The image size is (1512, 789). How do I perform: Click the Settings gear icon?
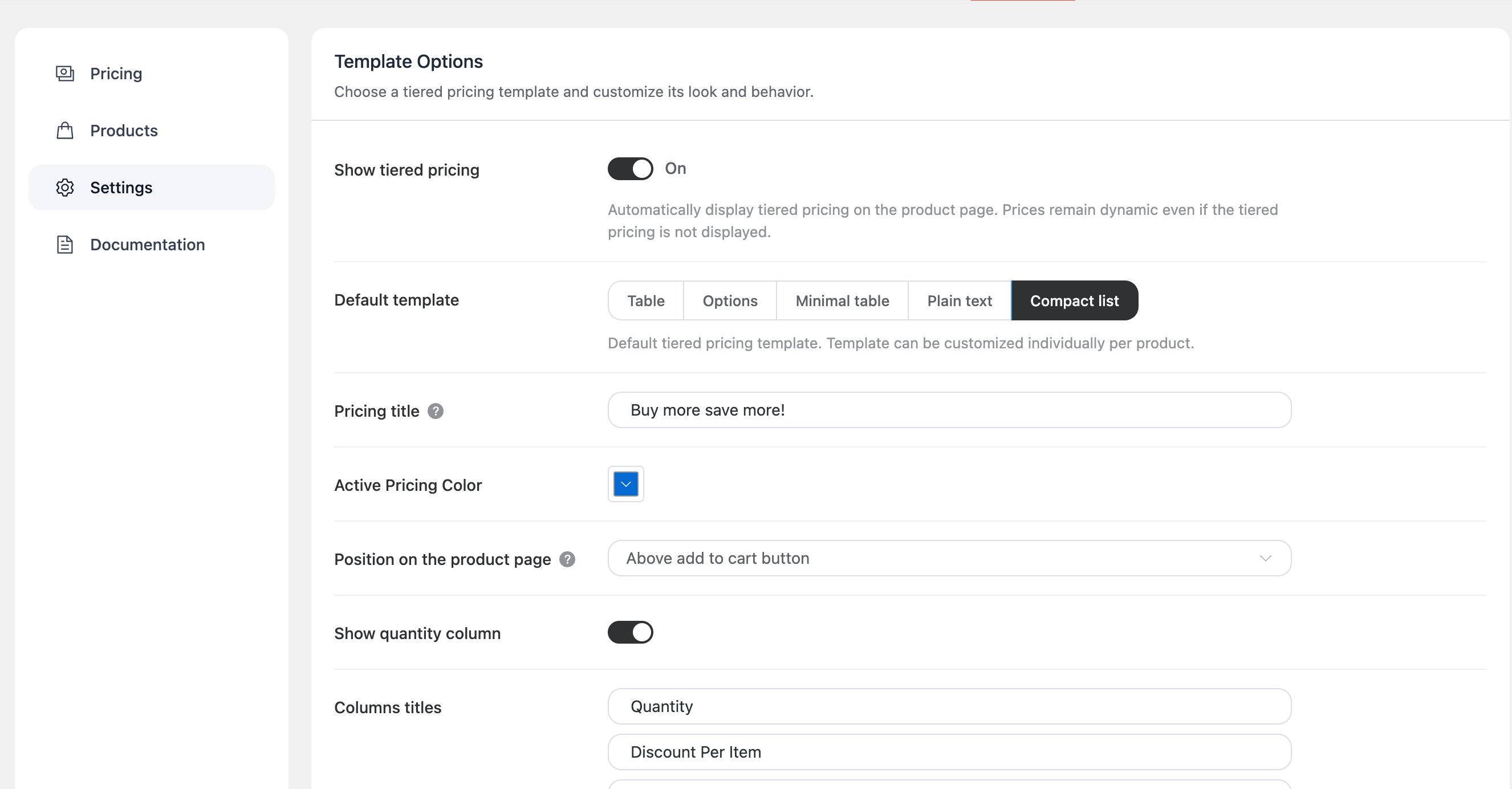click(x=64, y=187)
